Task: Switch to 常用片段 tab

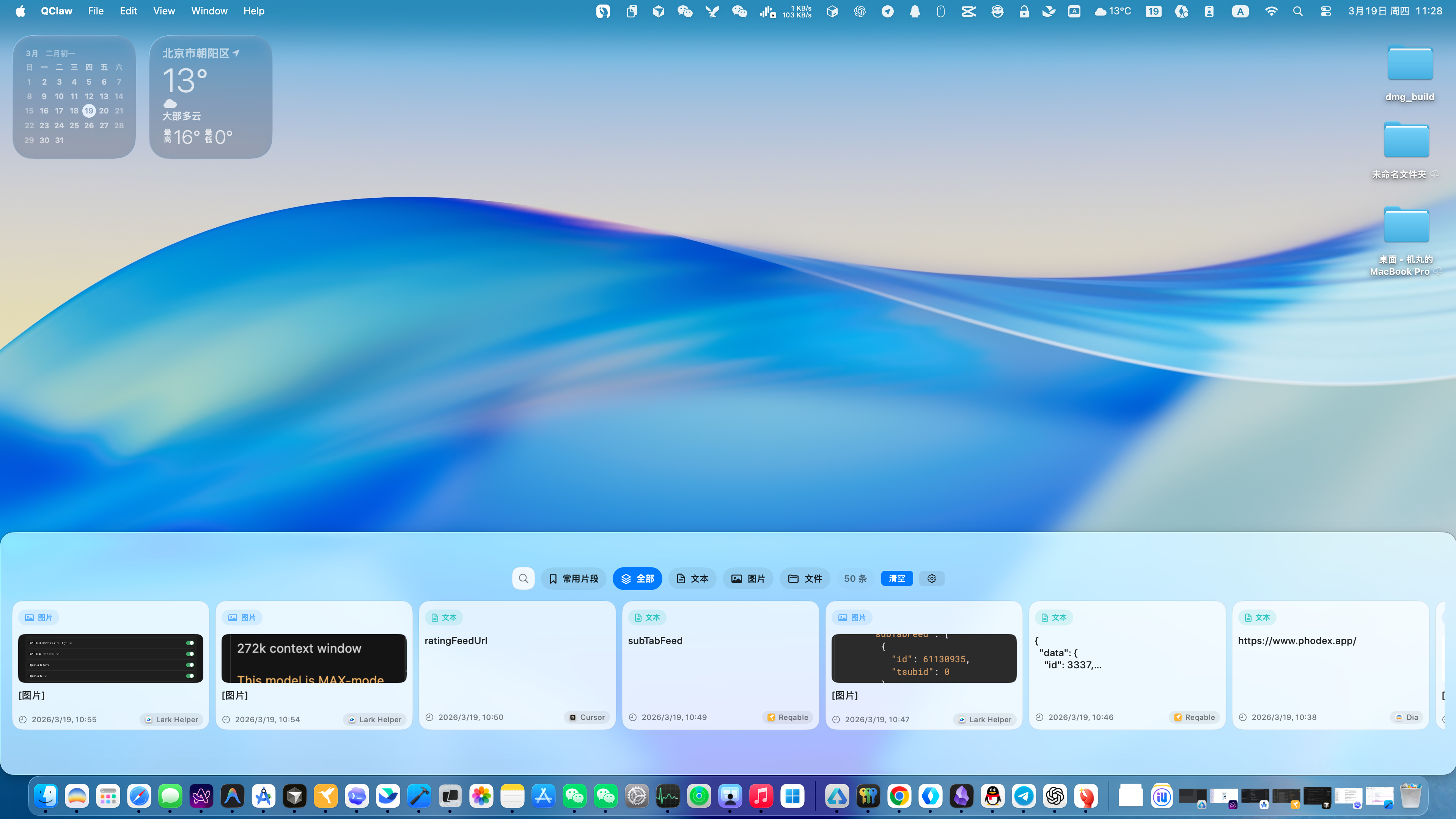Action: point(574,578)
